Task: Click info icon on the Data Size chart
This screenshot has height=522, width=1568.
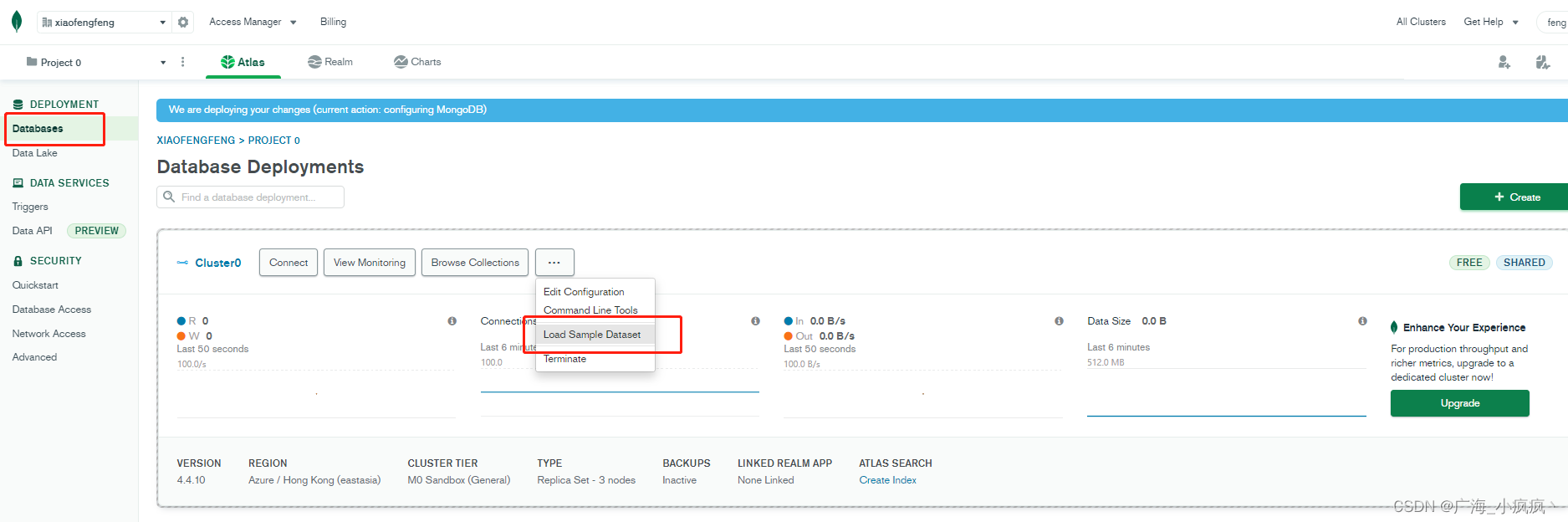Action: point(1362,321)
